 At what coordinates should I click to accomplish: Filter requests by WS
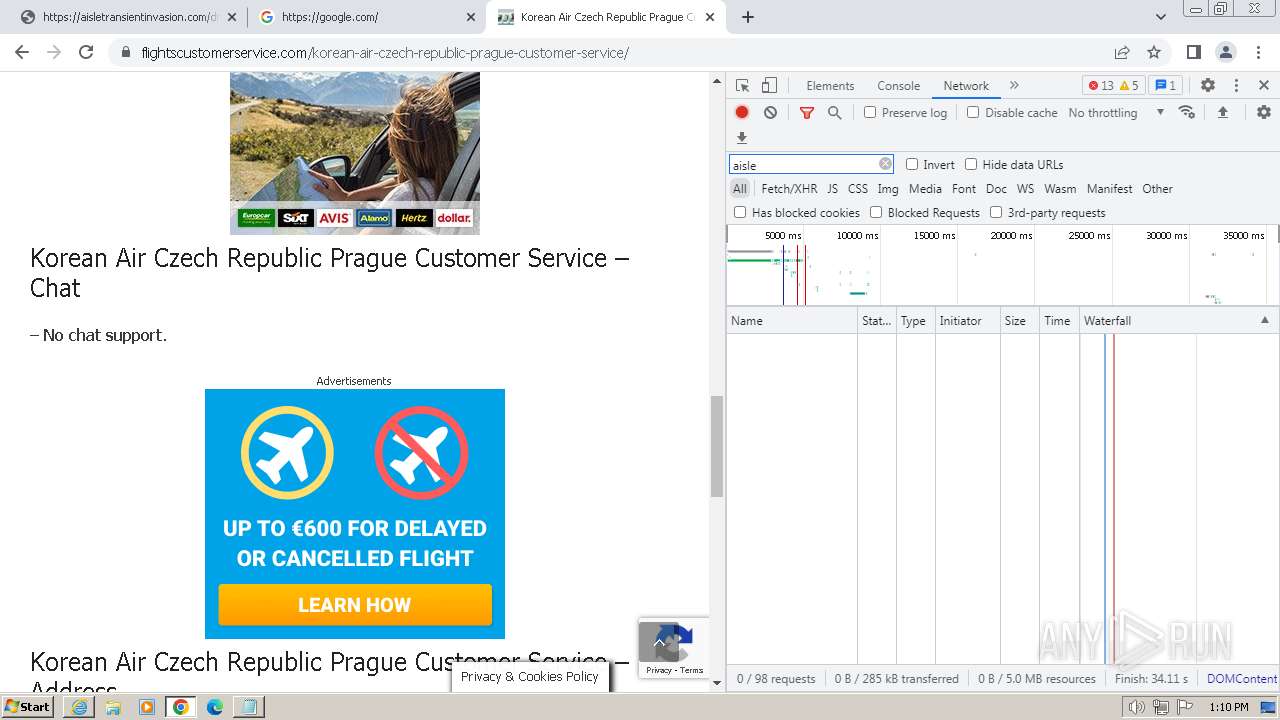pos(1025,188)
